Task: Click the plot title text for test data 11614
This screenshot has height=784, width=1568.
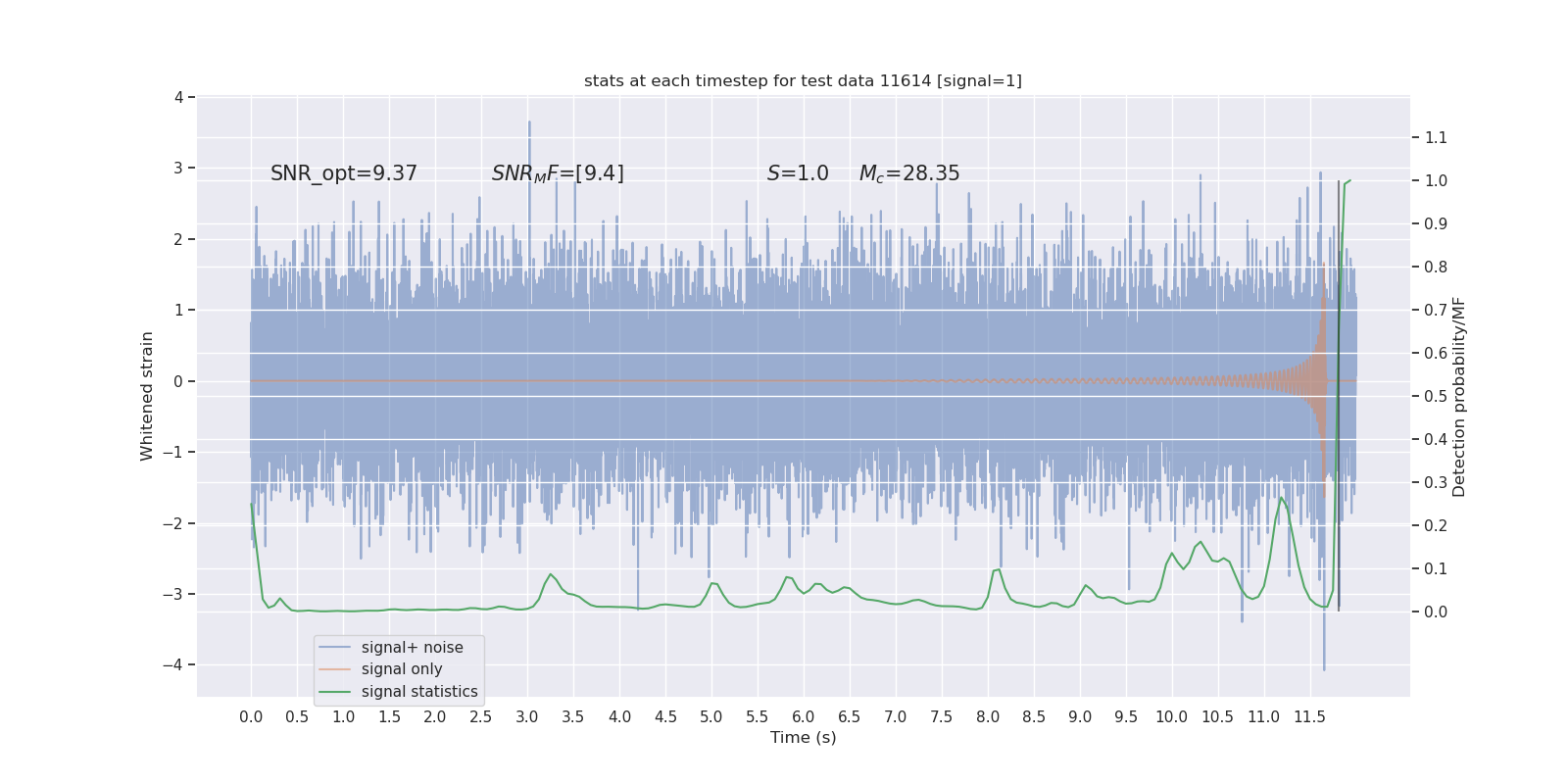Action: point(803,80)
